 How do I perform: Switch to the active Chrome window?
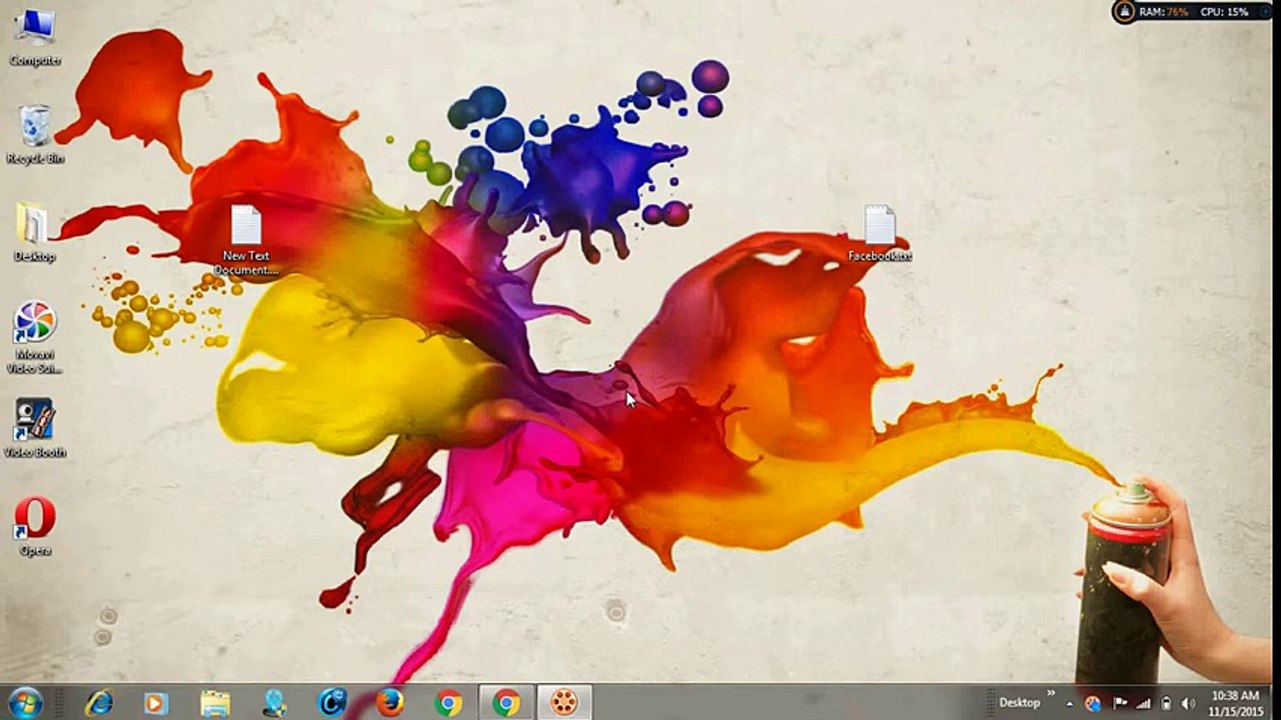coord(506,703)
